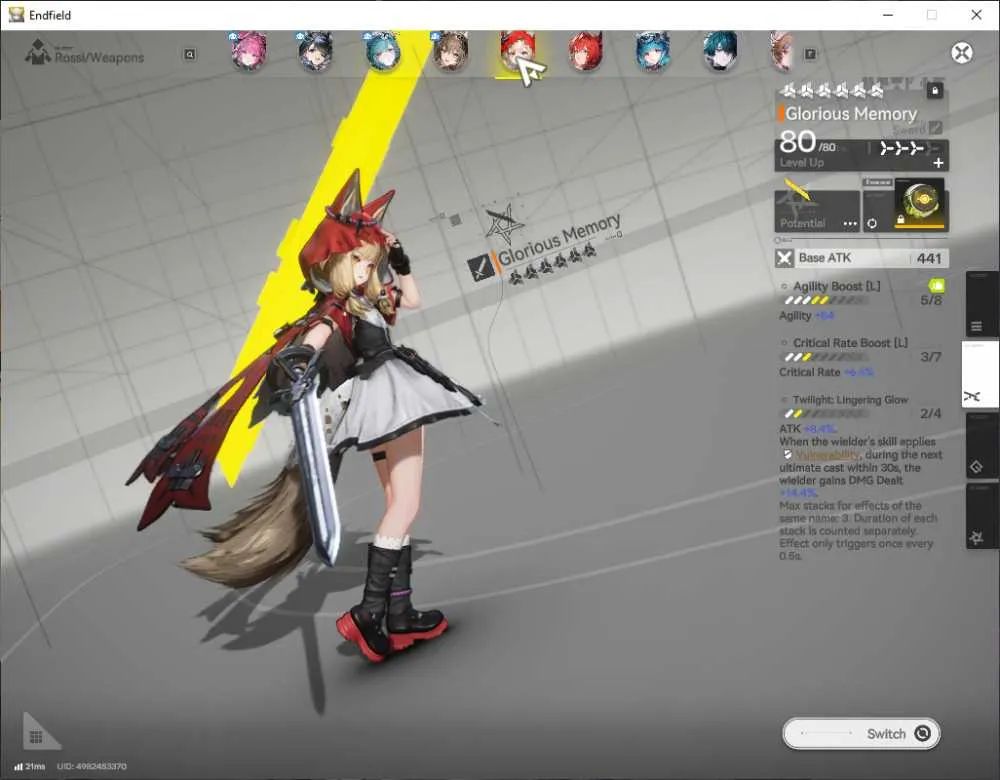Click the grid menu icon in the bottom-left corner
The image size is (1000, 780).
(36, 737)
